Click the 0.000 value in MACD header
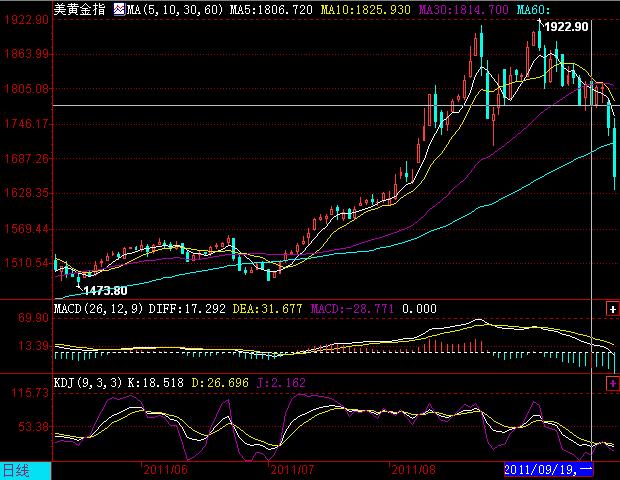 [x=419, y=308]
